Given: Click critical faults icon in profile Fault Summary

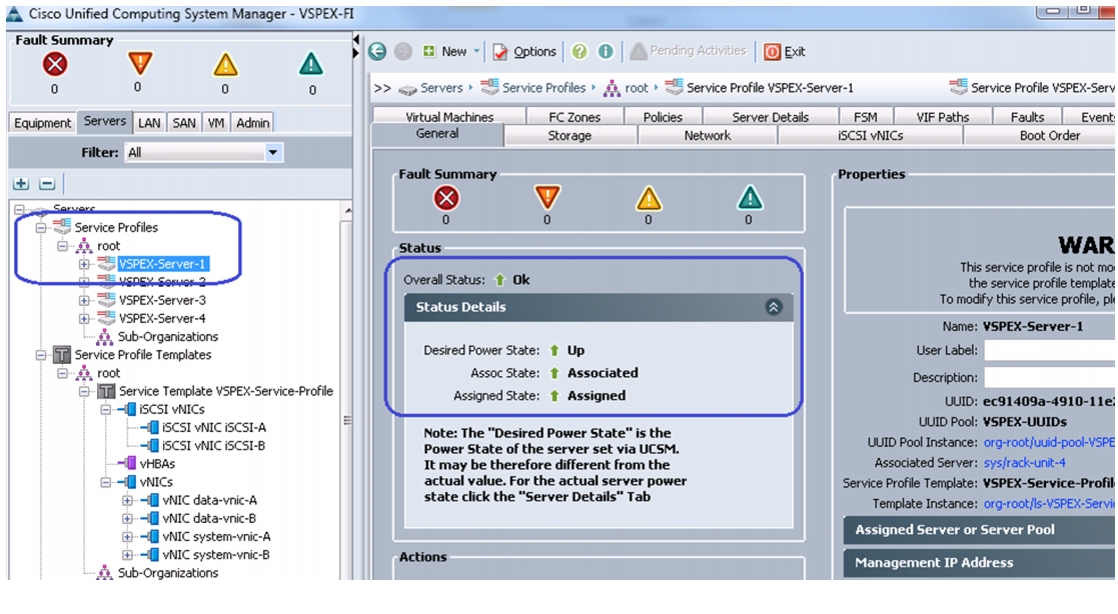Looking at the screenshot, I should (446, 198).
